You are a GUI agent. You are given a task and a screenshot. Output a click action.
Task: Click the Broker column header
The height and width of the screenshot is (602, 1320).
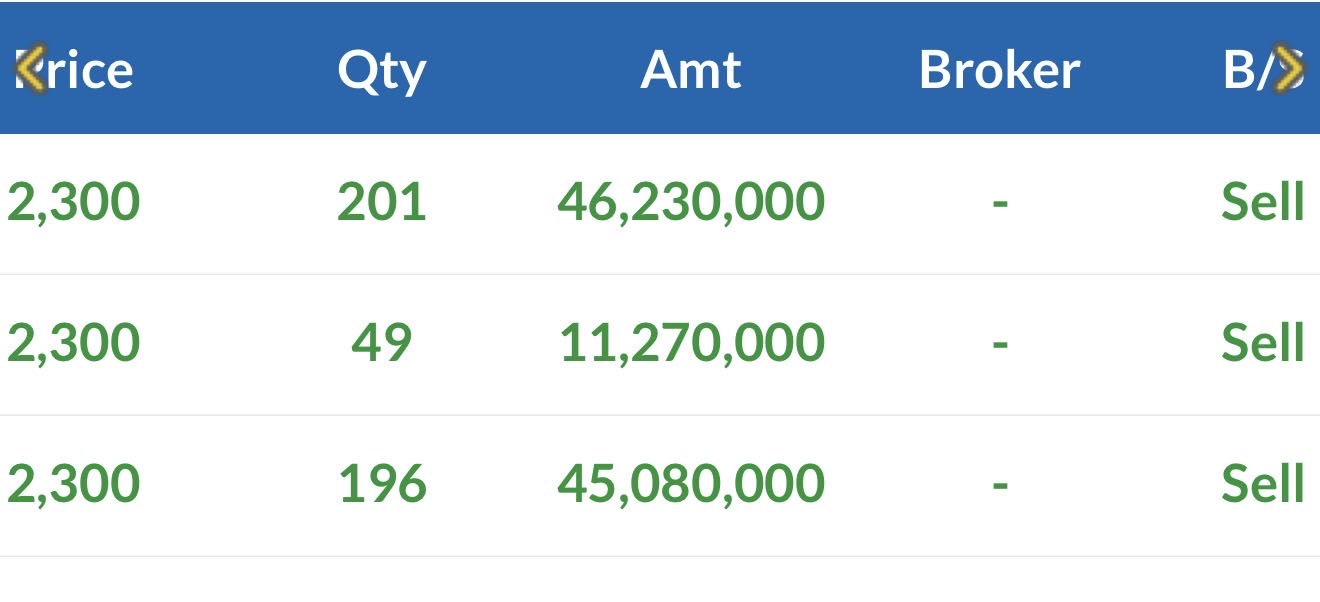(999, 70)
